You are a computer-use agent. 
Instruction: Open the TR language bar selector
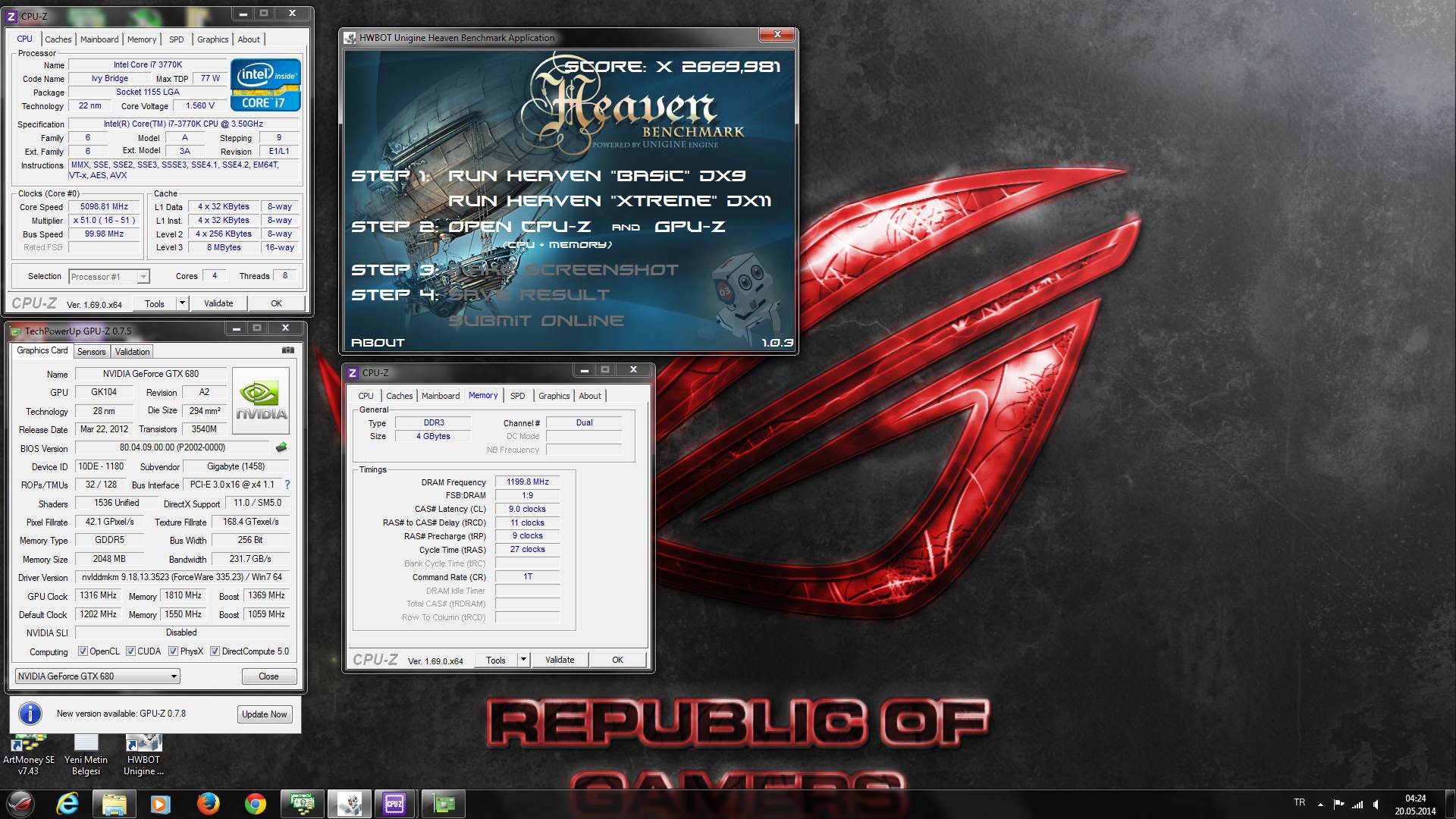[1300, 802]
